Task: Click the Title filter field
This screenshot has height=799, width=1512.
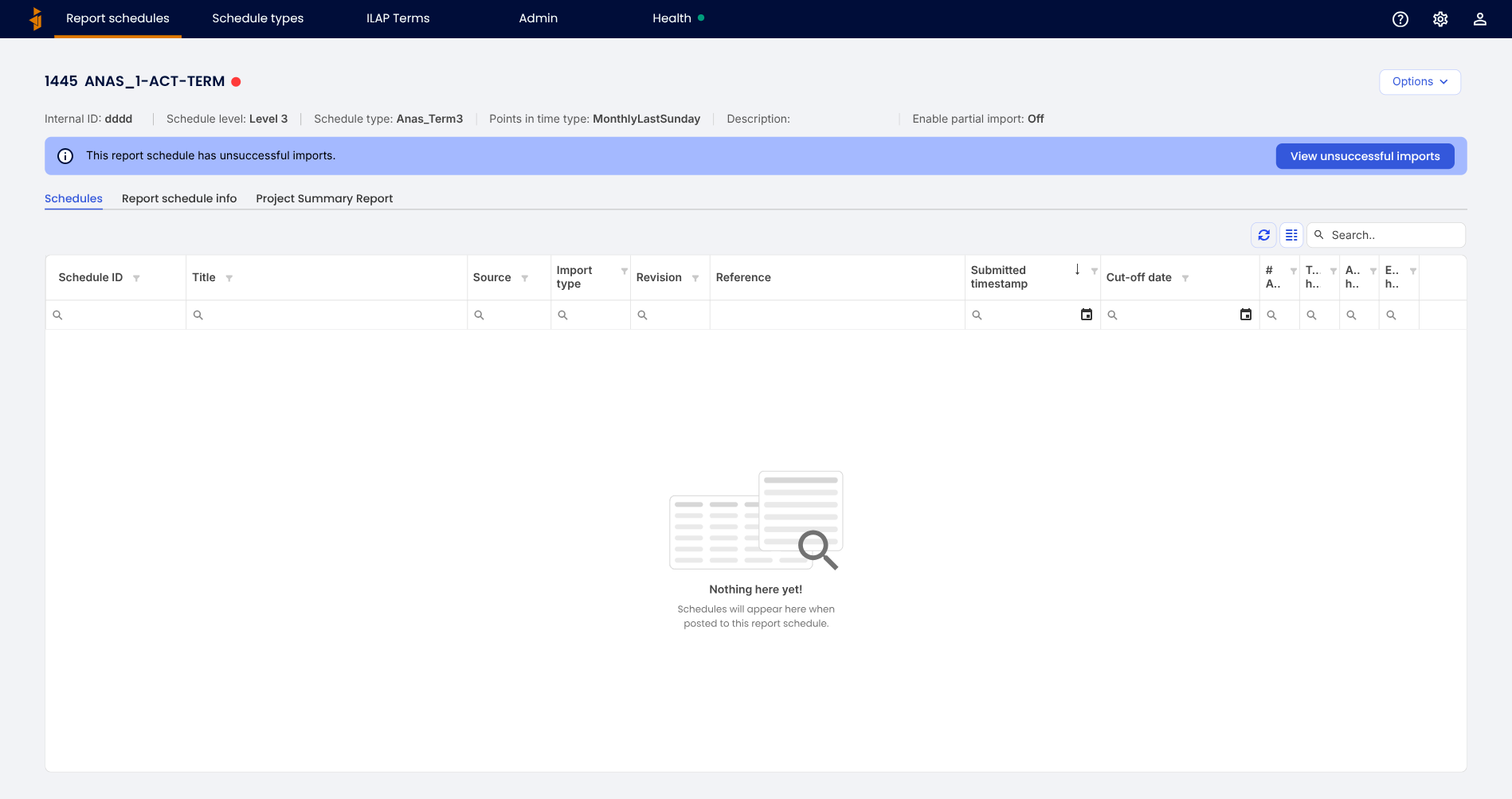Action: (x=327, y=315)
